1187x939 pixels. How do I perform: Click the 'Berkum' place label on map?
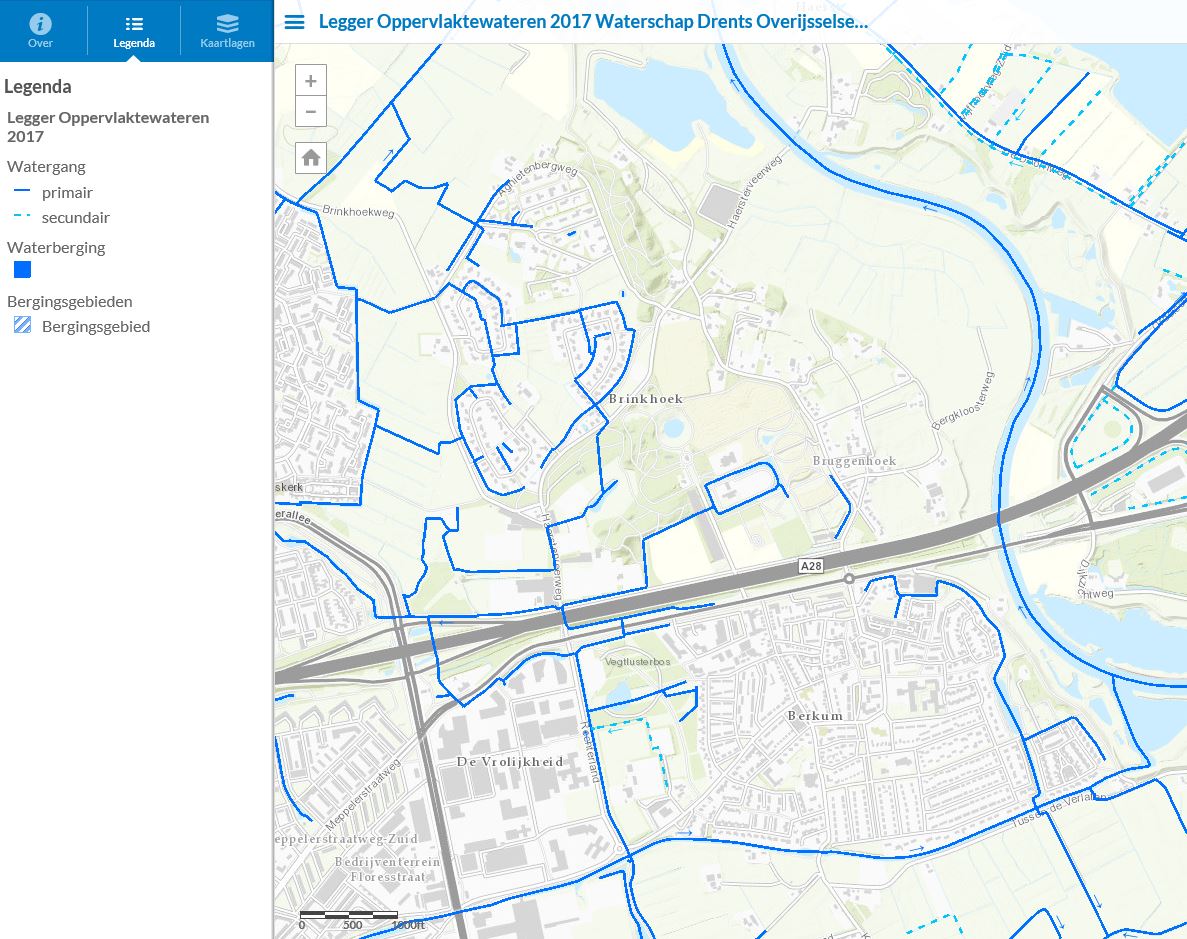tap(815, 716)
